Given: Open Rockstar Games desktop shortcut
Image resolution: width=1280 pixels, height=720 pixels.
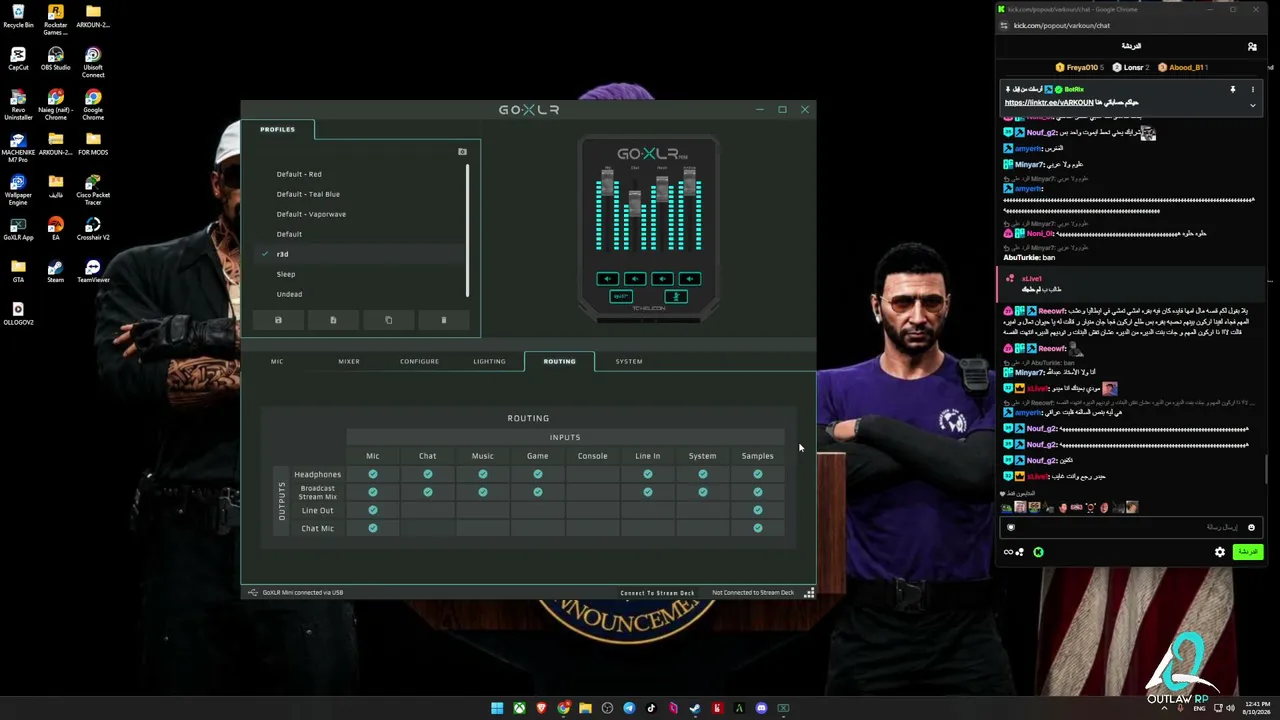Looking at the screenshot, I should (55, 20).
